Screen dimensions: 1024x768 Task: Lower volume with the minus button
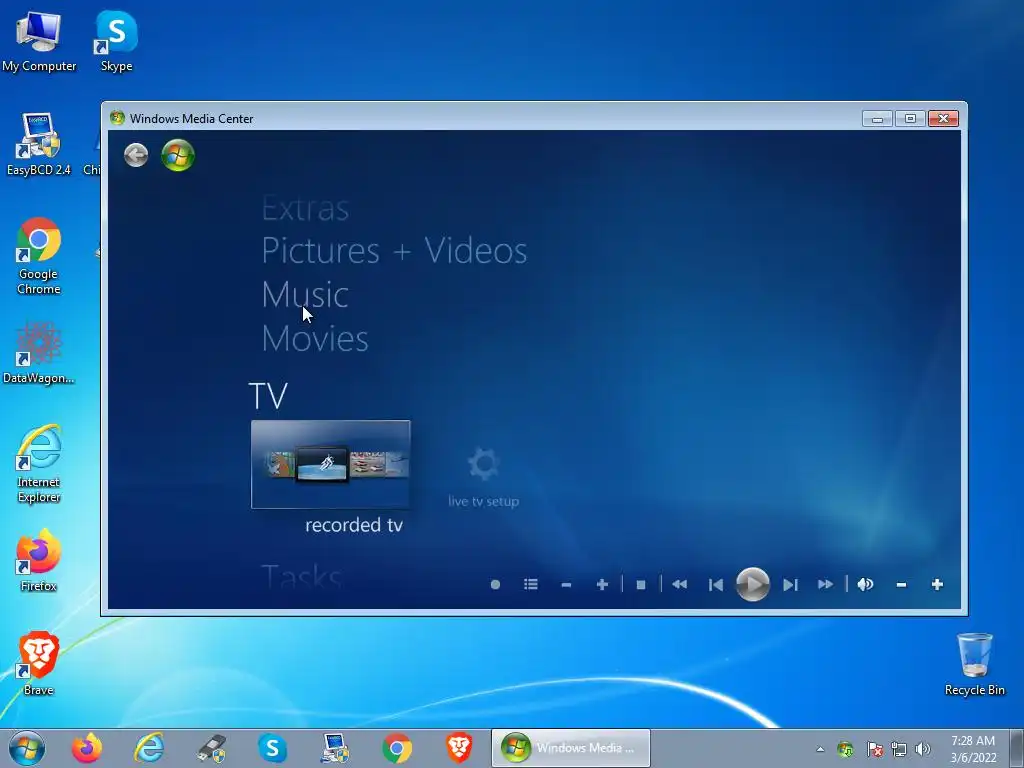coord(901,584)
